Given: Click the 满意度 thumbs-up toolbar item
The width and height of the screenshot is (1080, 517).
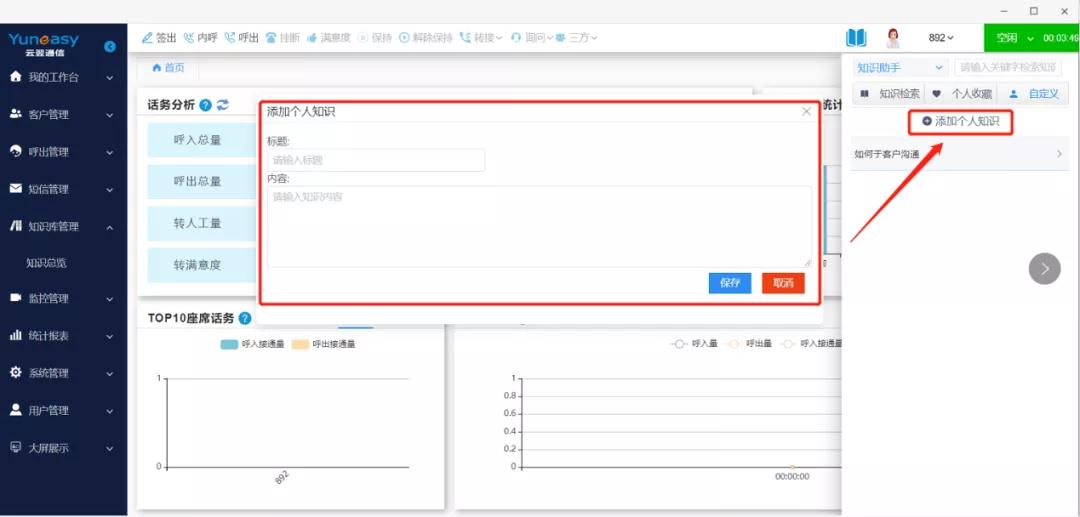Looking at the screenshot, I should tap(329, 38).
